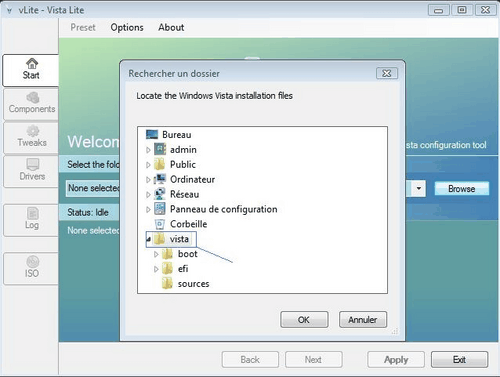Select the Réseau tree item label
This screenshot has width=500, height=377.
185,194
